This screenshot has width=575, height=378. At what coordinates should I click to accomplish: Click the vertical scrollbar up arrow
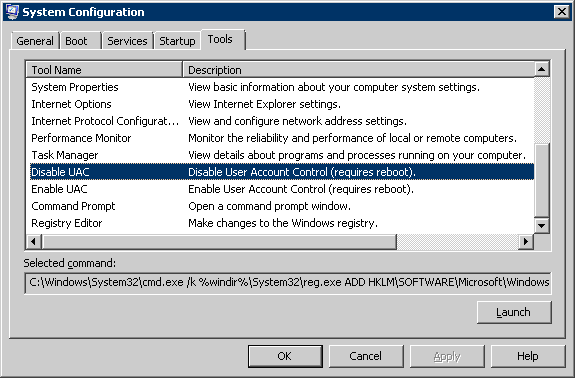pos(542,69)
